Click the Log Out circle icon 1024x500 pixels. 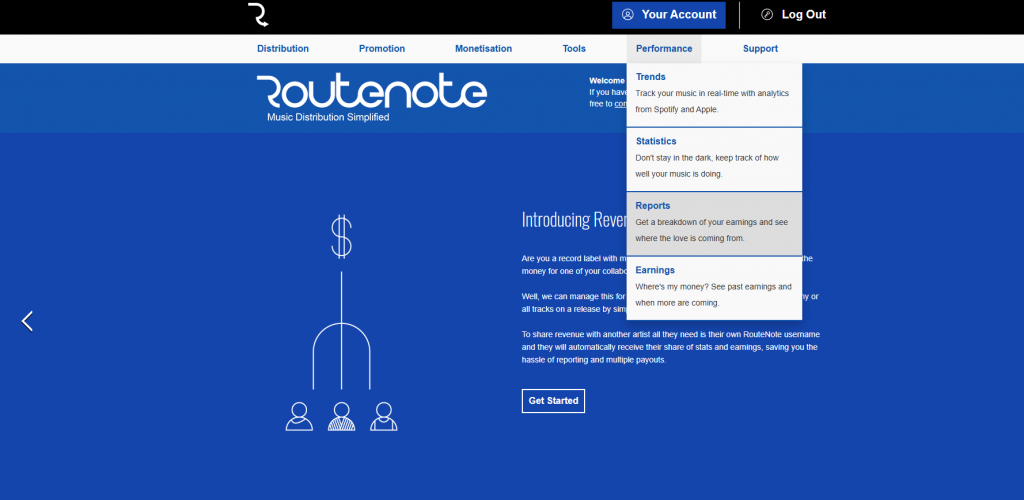(767, 15)
